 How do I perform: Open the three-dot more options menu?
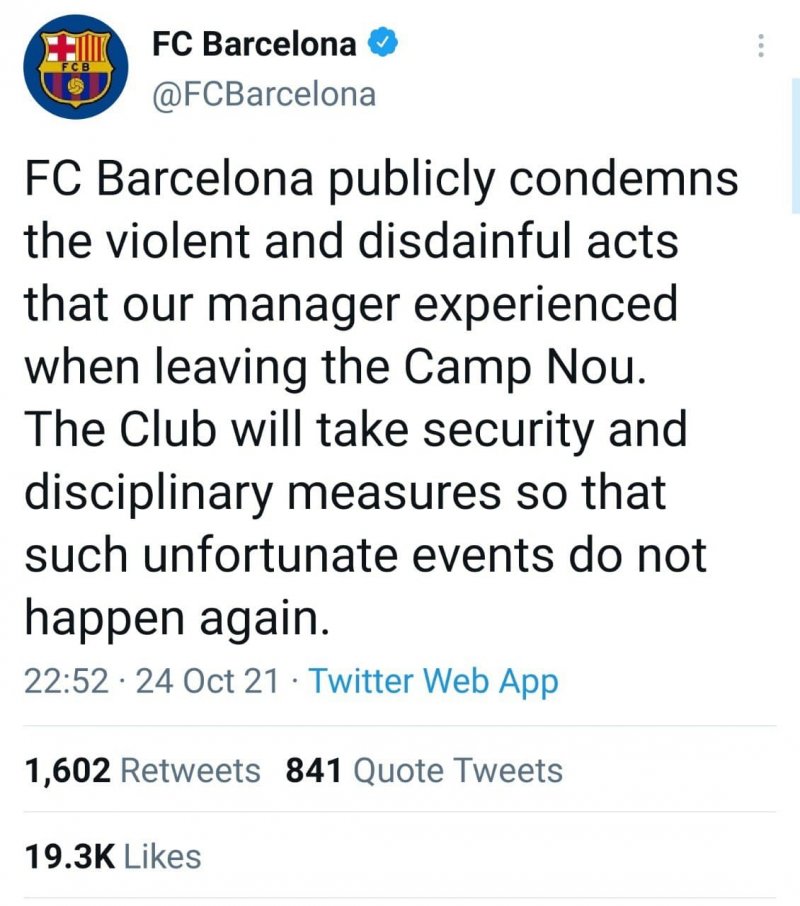click(761, 46)
